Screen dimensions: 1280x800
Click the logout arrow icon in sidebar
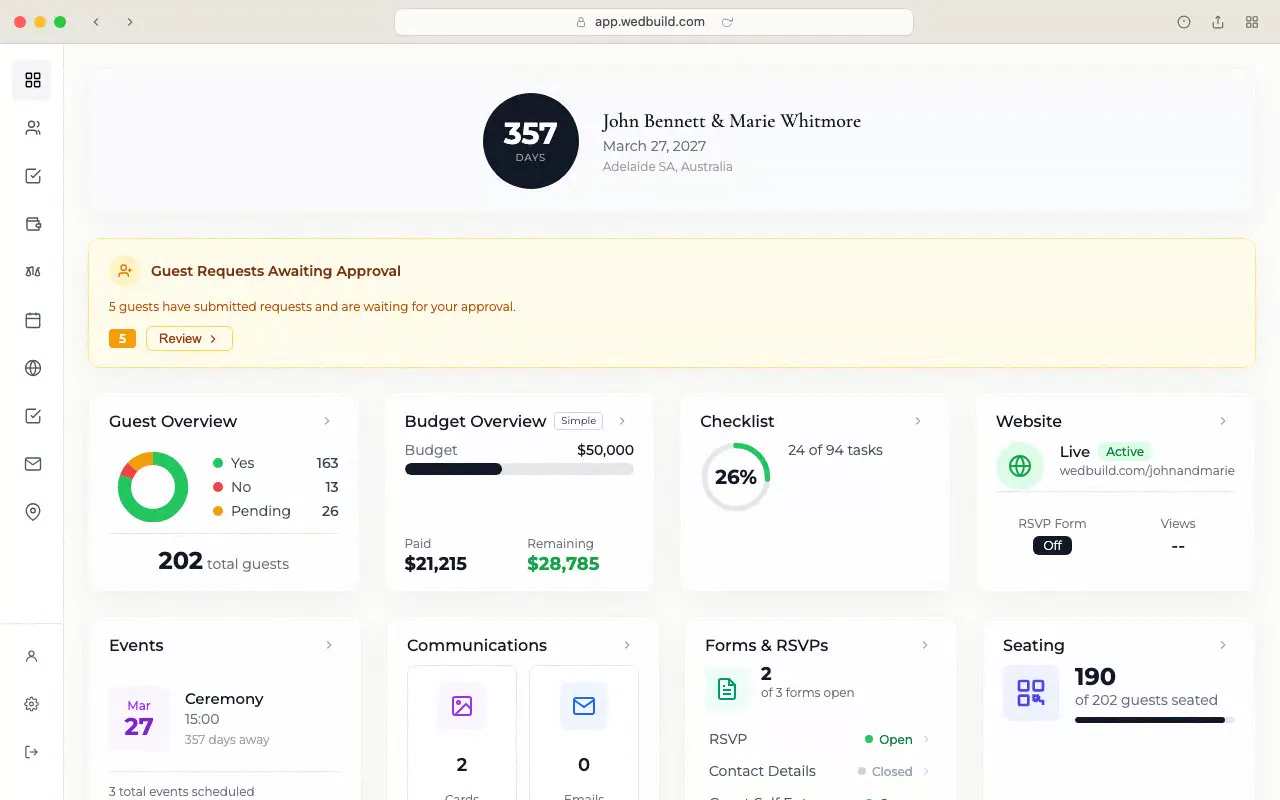(x=32, y=752)
